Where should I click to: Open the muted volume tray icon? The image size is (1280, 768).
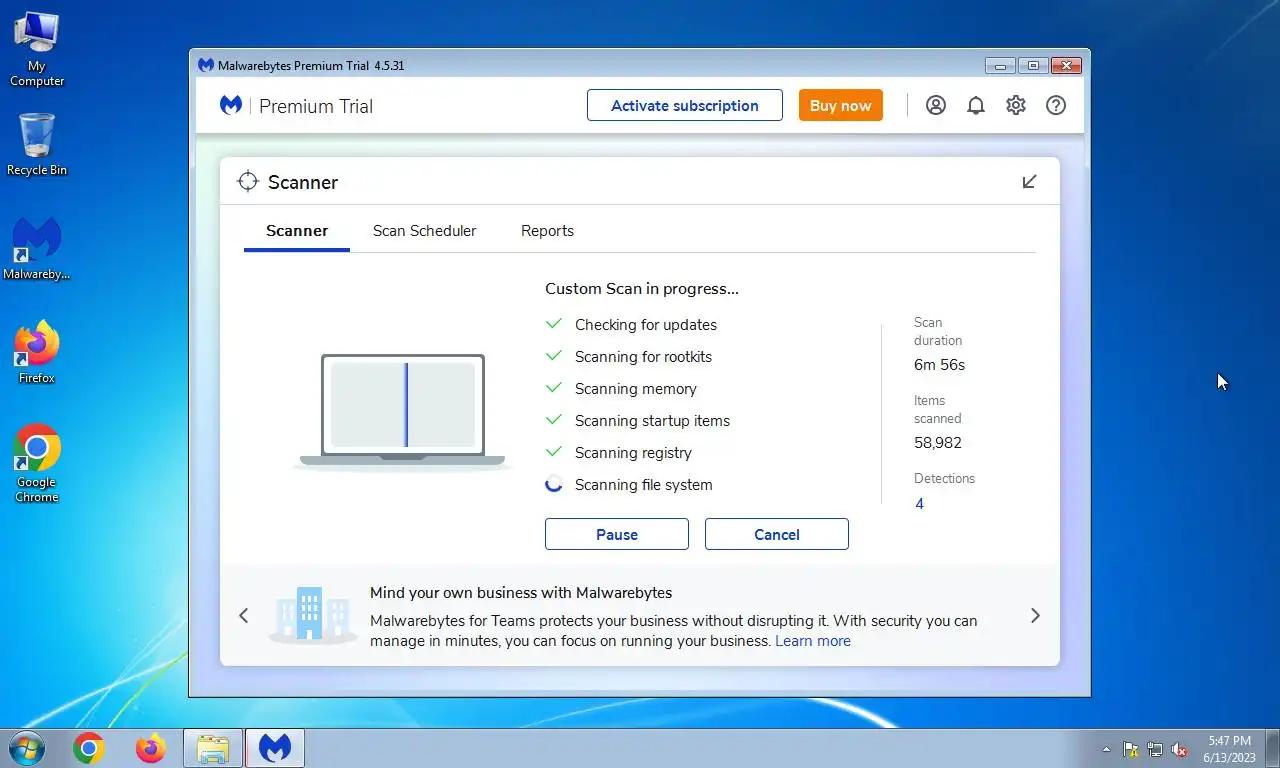click(x=1179, y=749)
